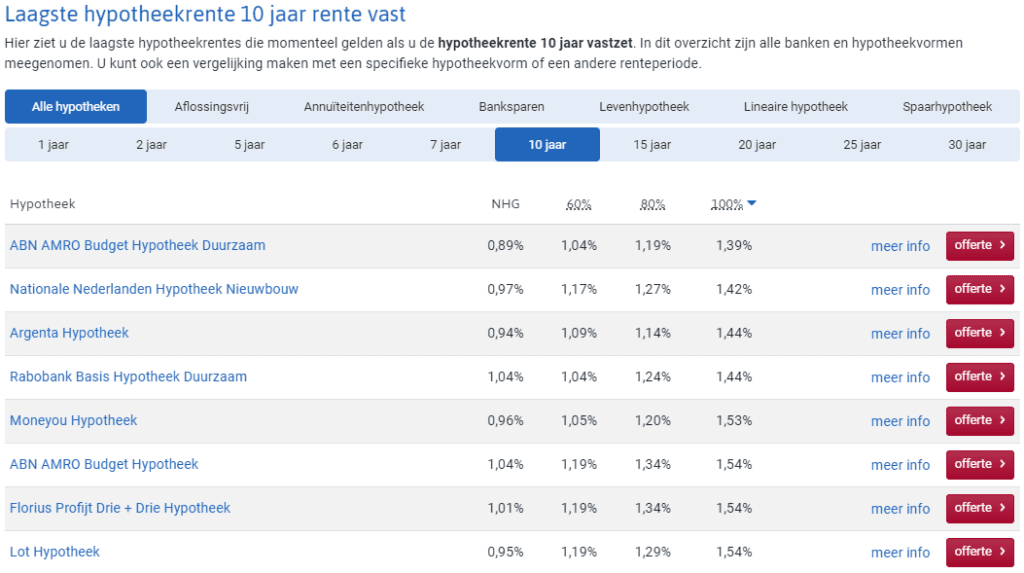Sort by the NHG column header
This screenshot has height=573, width=1024.
pyautogui.click(x=505, y=204)
